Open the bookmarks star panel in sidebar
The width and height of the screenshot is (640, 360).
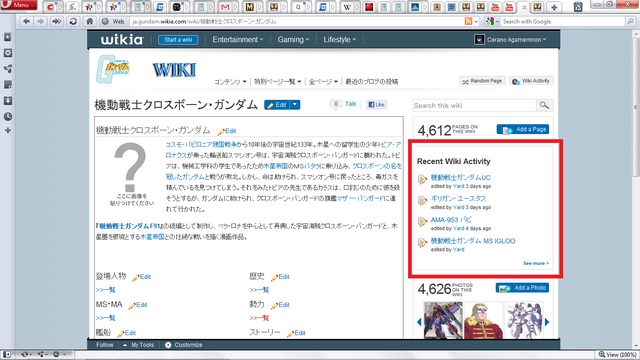pos(7,37)
